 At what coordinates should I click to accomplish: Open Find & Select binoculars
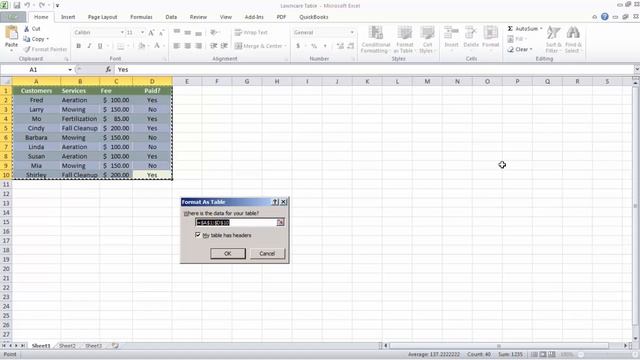pyautogui.click(x=573, y=40)
